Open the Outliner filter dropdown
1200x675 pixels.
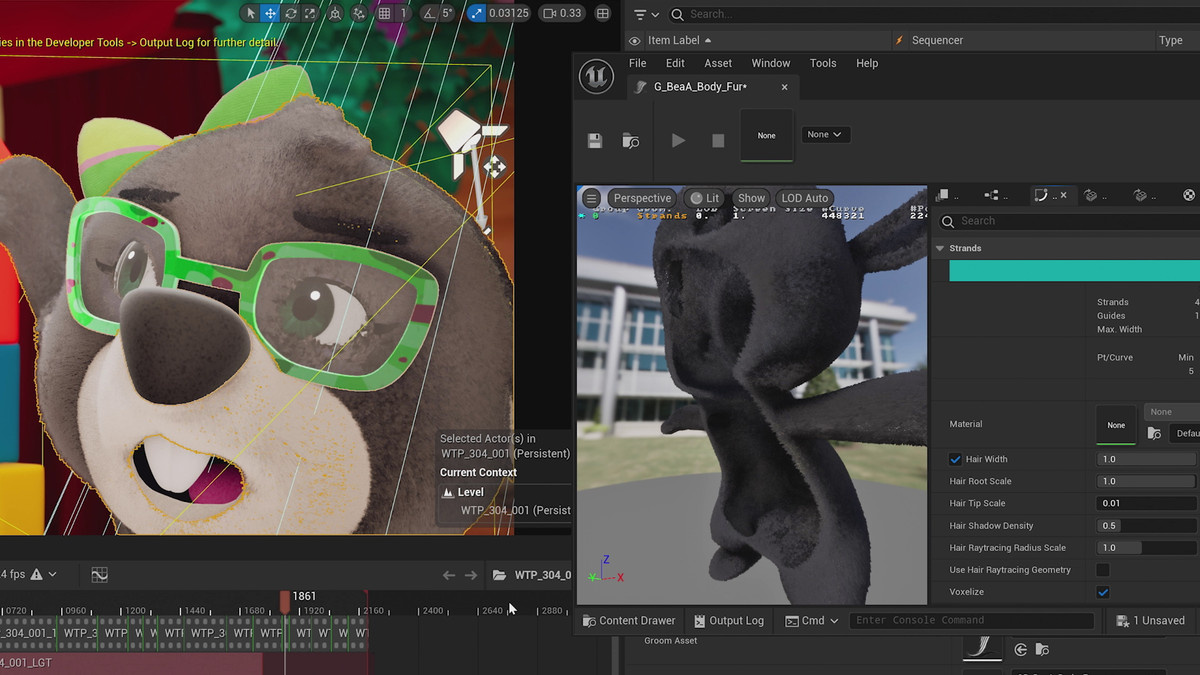click(646, 14)
